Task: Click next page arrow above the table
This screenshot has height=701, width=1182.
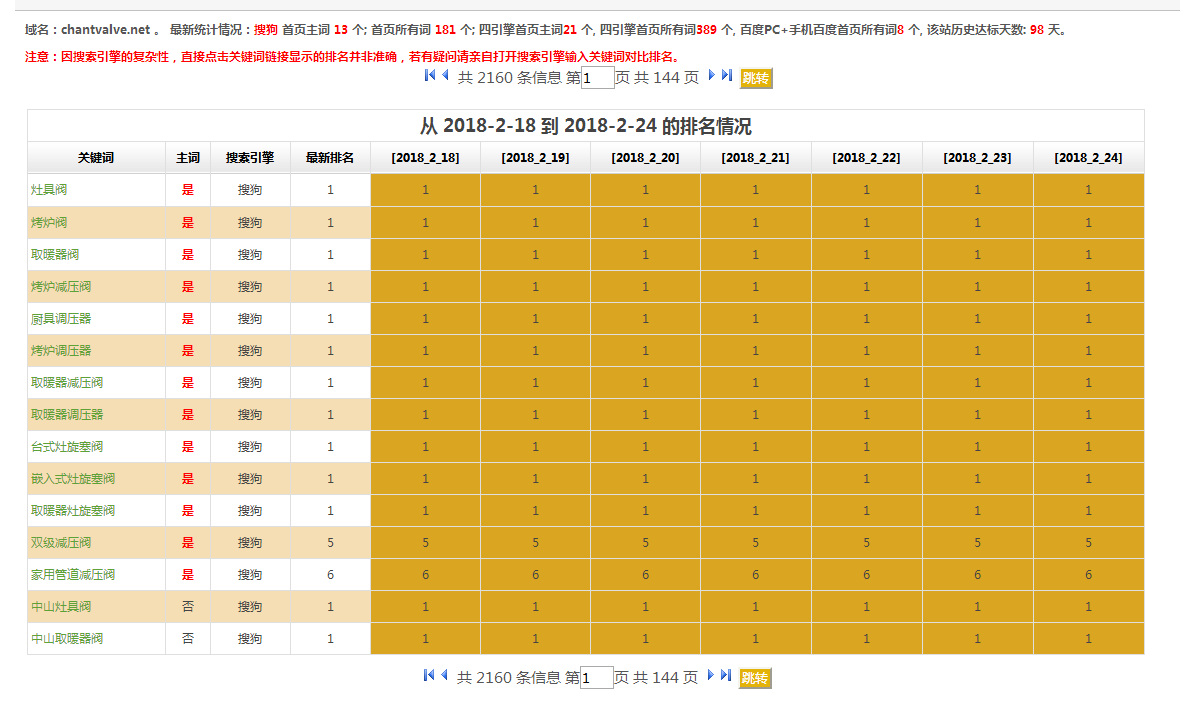Action: point(712,75)
